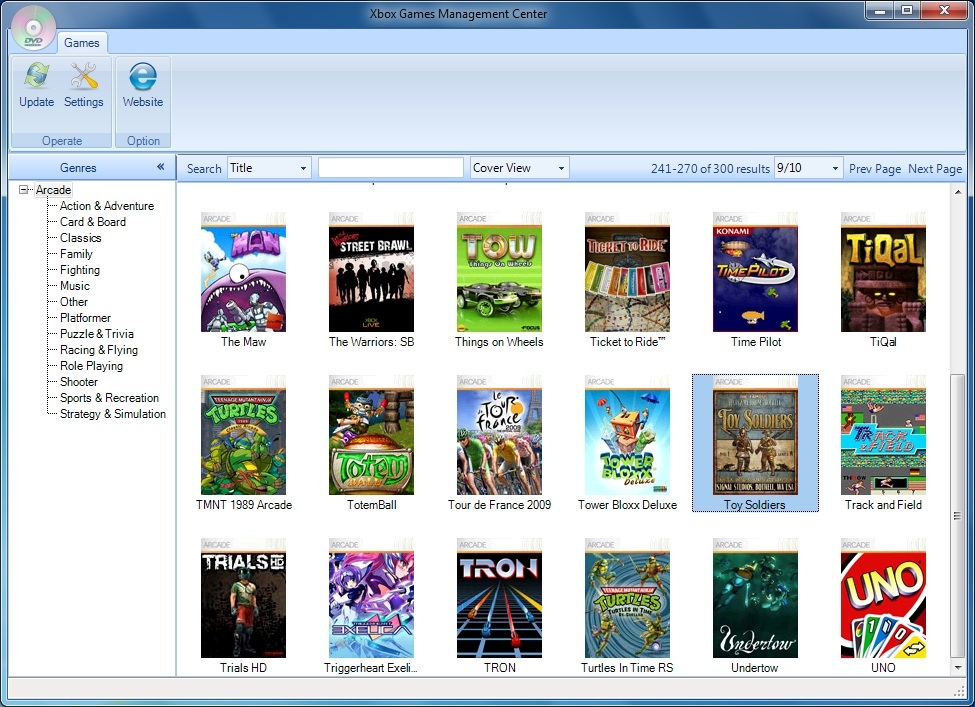Select the Triggerheart Exelica cover
This screenshot has width=975, height=707.
pos(371,598)
